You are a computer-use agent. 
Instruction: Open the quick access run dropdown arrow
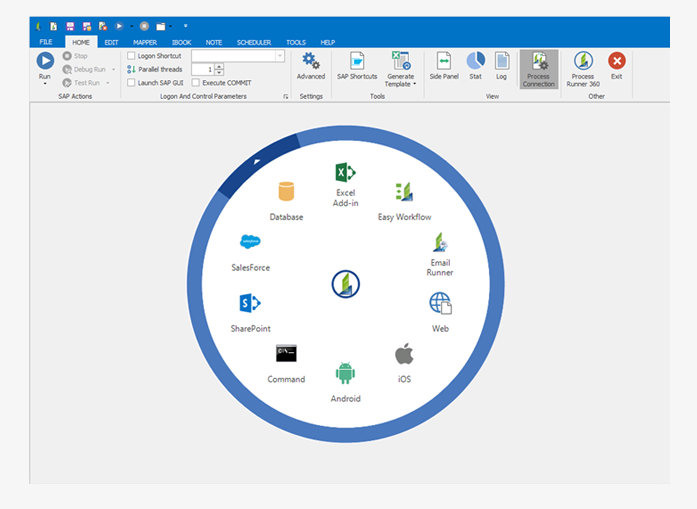coord(132,26)
